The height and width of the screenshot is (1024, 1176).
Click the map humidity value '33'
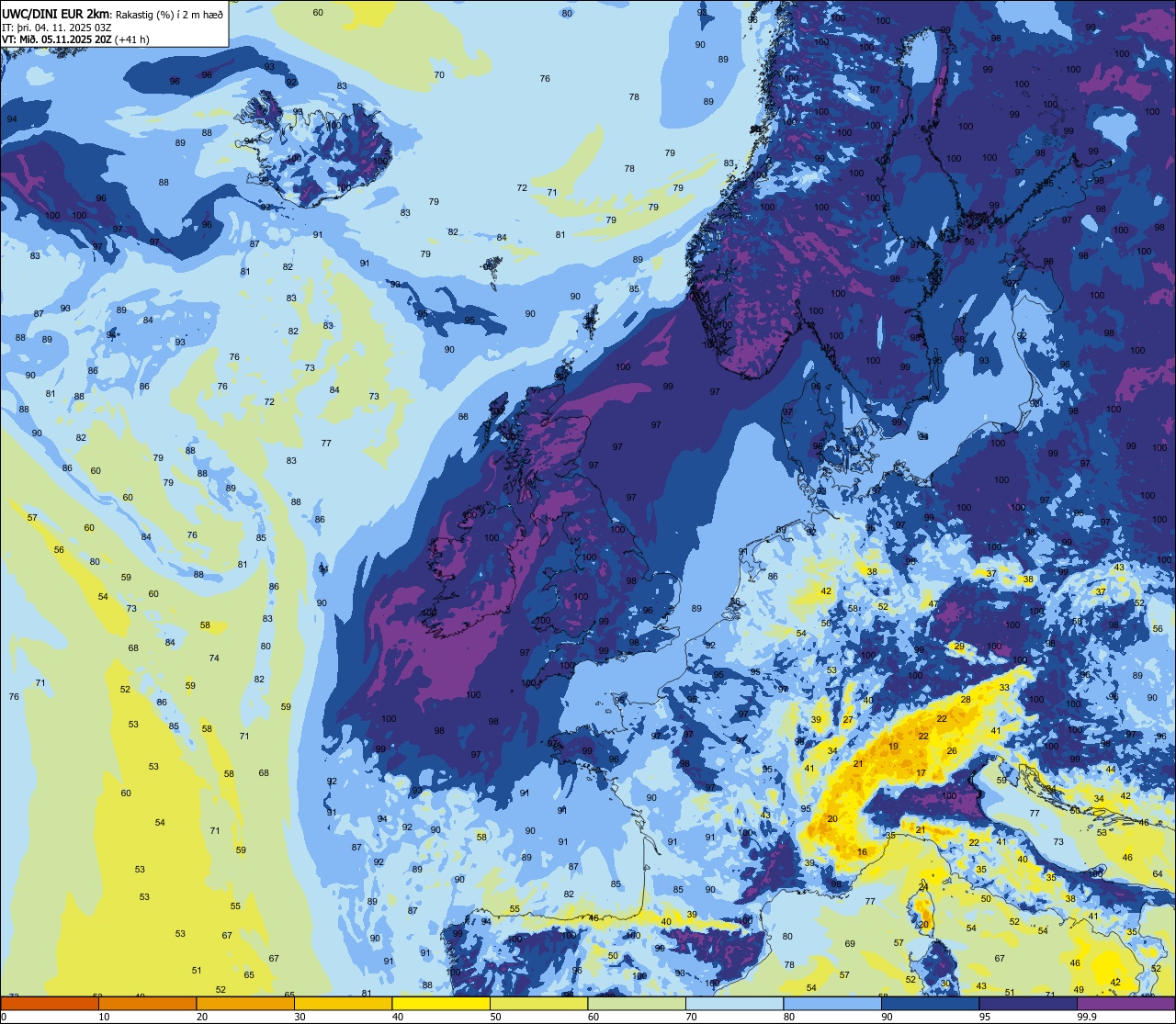click(1004, 687)
